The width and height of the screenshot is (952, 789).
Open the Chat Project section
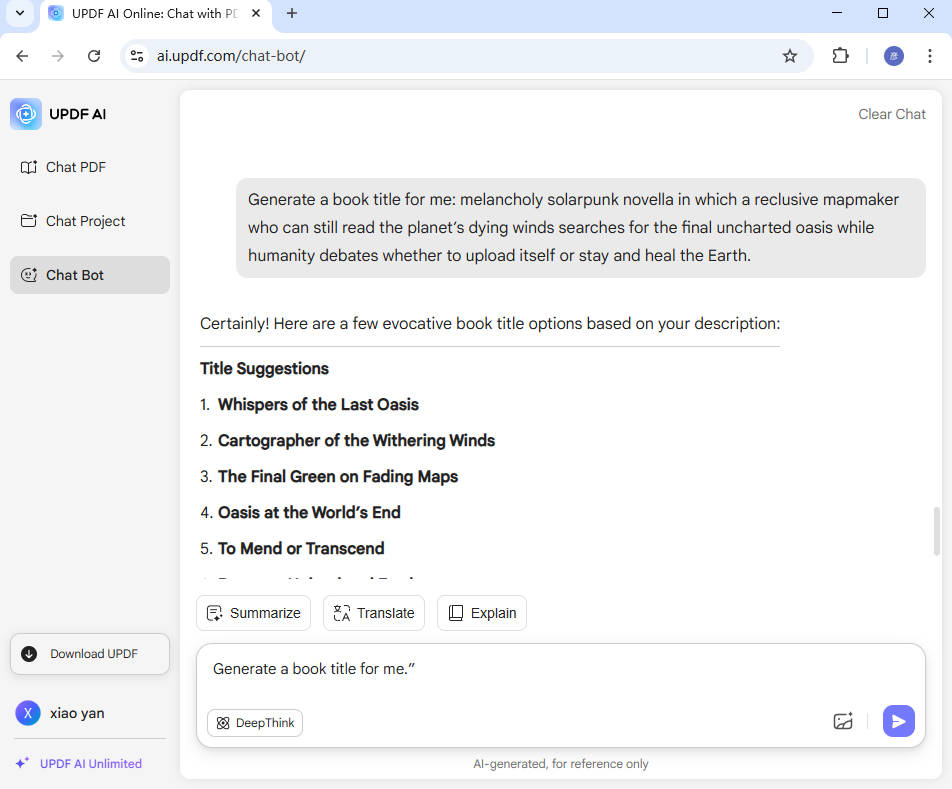pos(90,221)
